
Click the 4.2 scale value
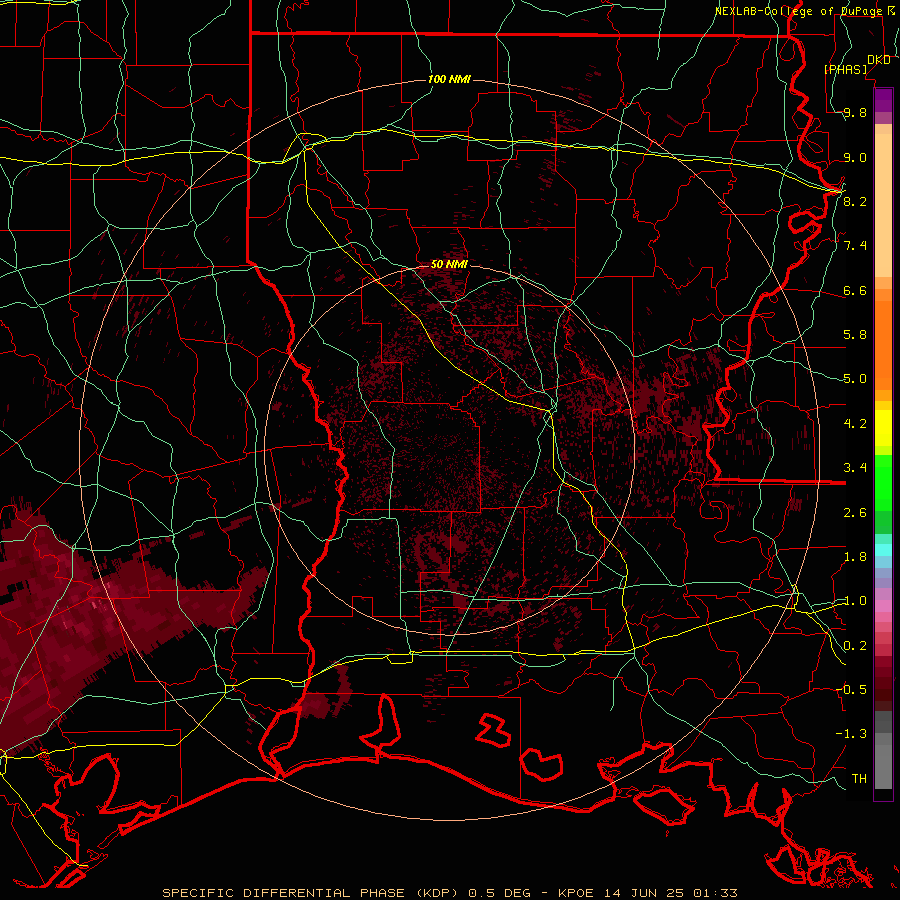855,423
